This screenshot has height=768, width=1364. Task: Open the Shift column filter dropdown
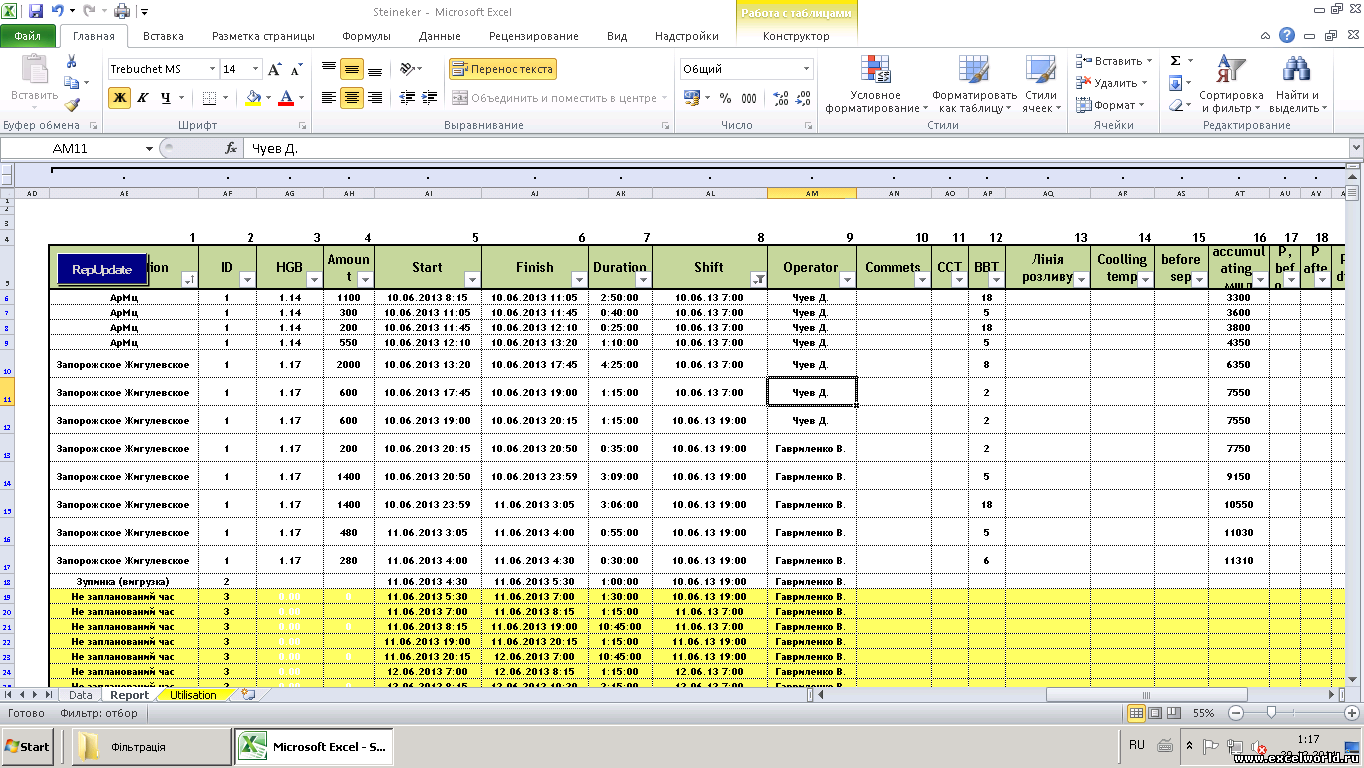pyautogui.click(x=757, y=280)
